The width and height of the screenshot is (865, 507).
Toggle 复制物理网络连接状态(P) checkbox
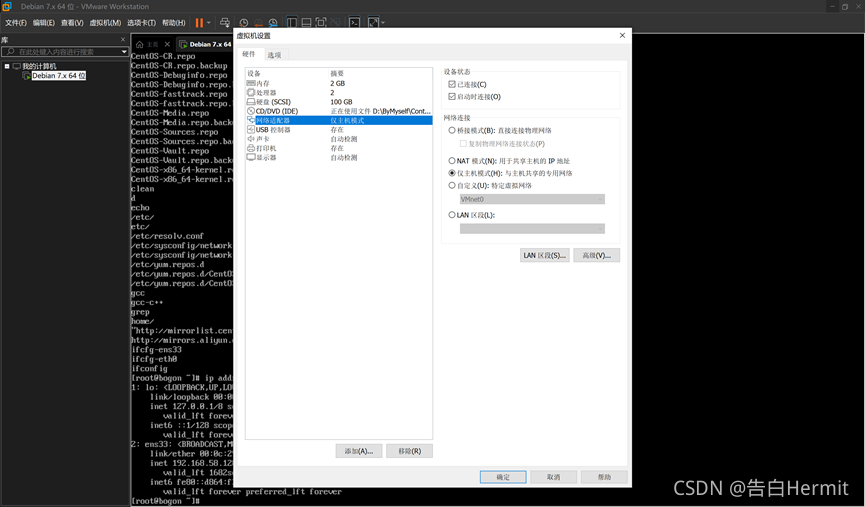(463, 143)
